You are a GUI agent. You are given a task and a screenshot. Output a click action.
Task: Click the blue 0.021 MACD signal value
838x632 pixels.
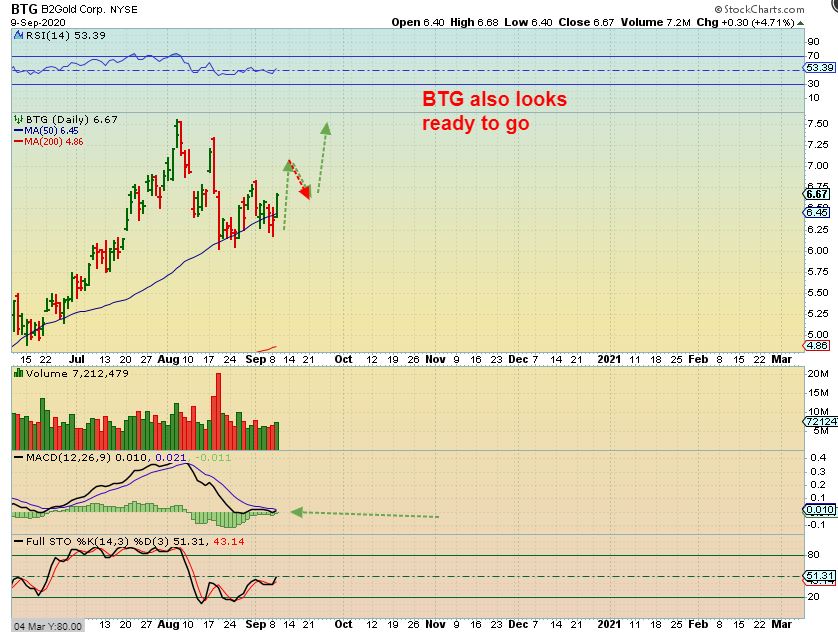170,458
